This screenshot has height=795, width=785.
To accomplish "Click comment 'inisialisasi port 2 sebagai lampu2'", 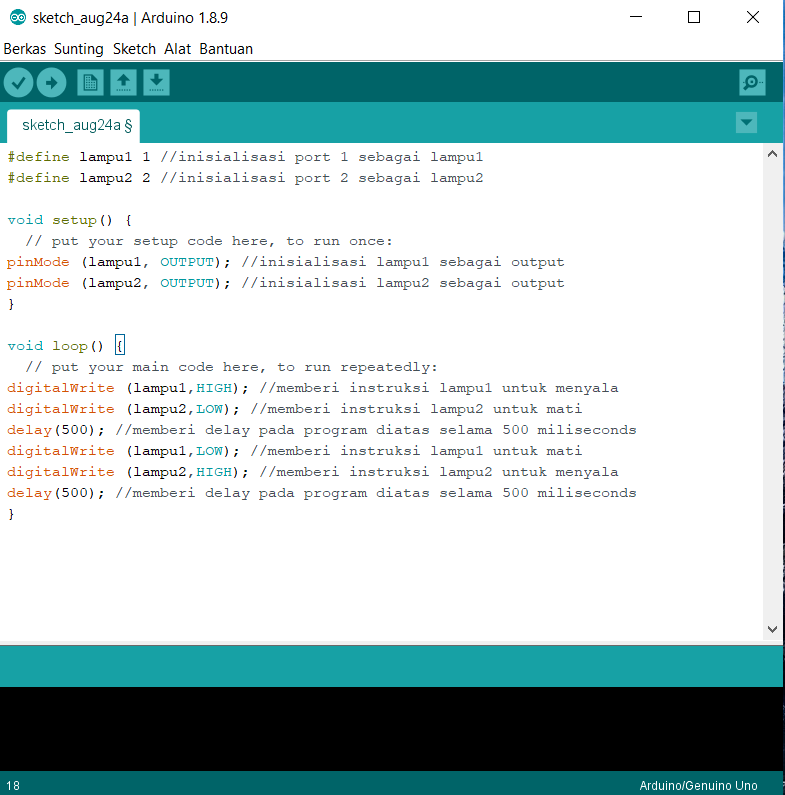I will coord(322,178).
